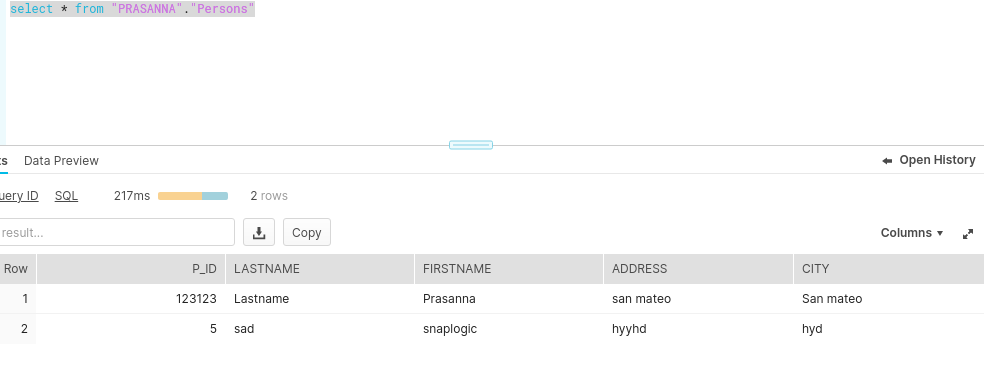Click the Open History button
The width and height of the screenshot is (984, 377).
(929, 160)
